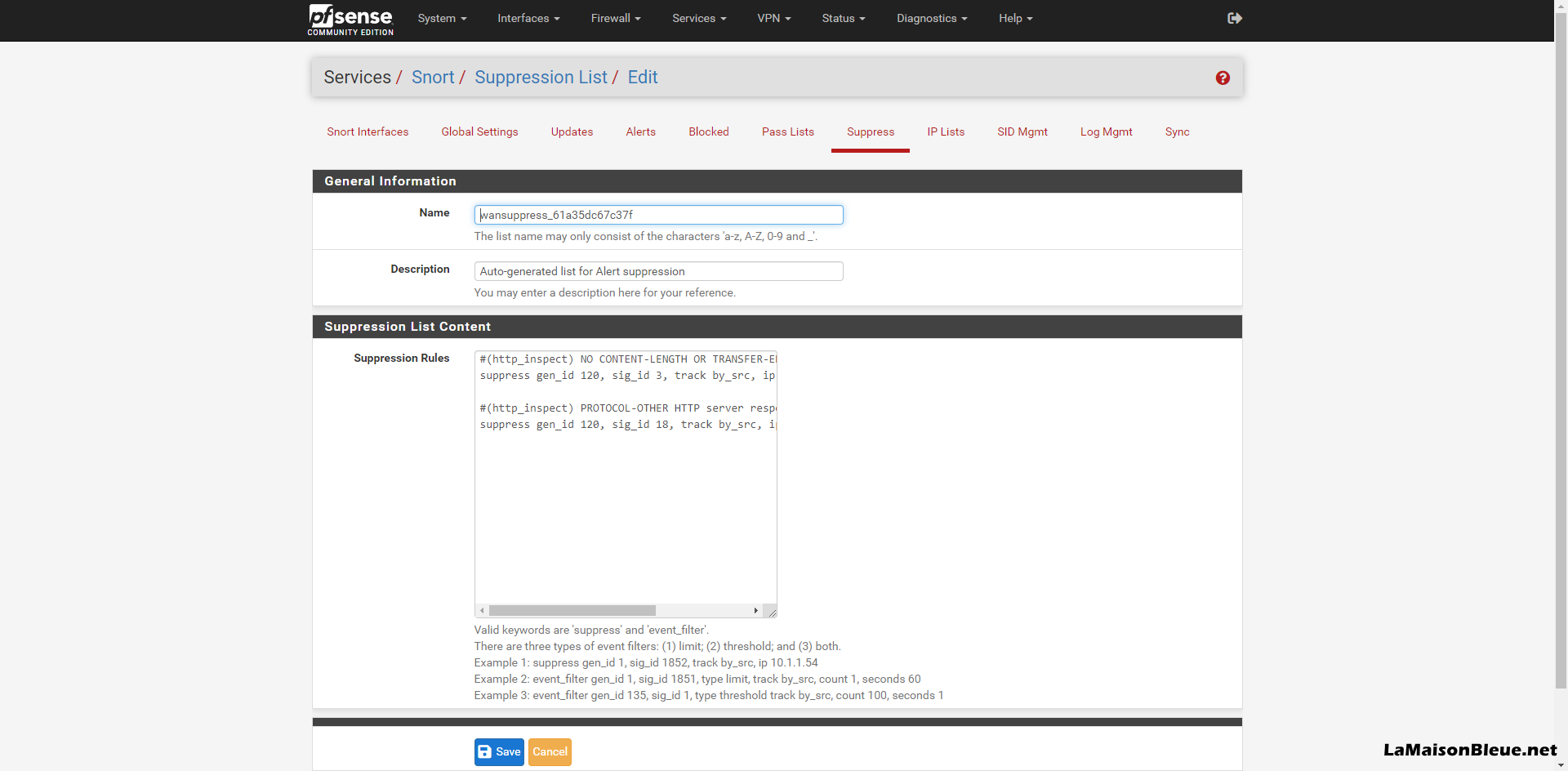Click the resize handle of the Suppression Rules box
Screen dimensions: 1568x771
tap(772, 612)
